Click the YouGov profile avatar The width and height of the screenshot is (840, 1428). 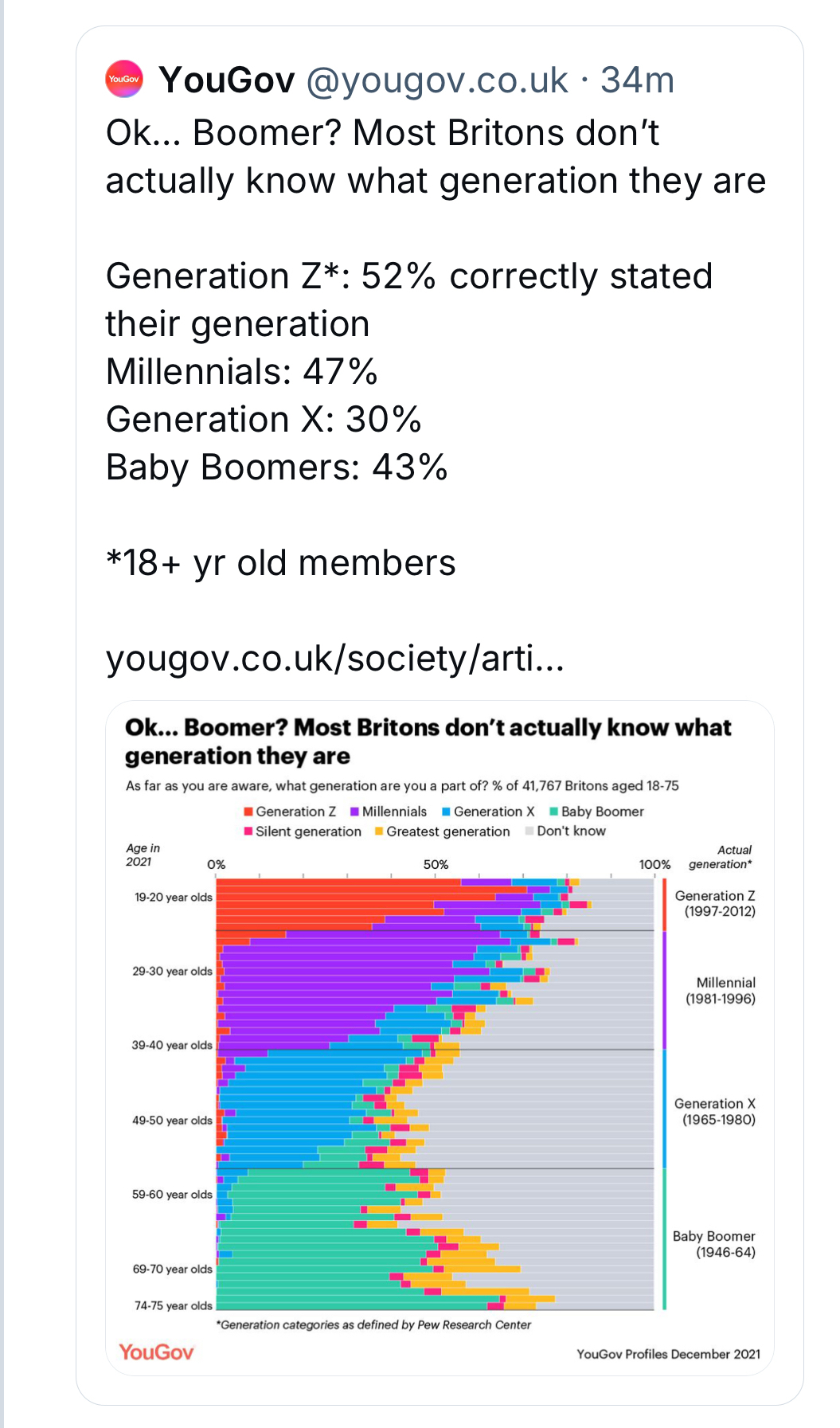click(124, 80)
